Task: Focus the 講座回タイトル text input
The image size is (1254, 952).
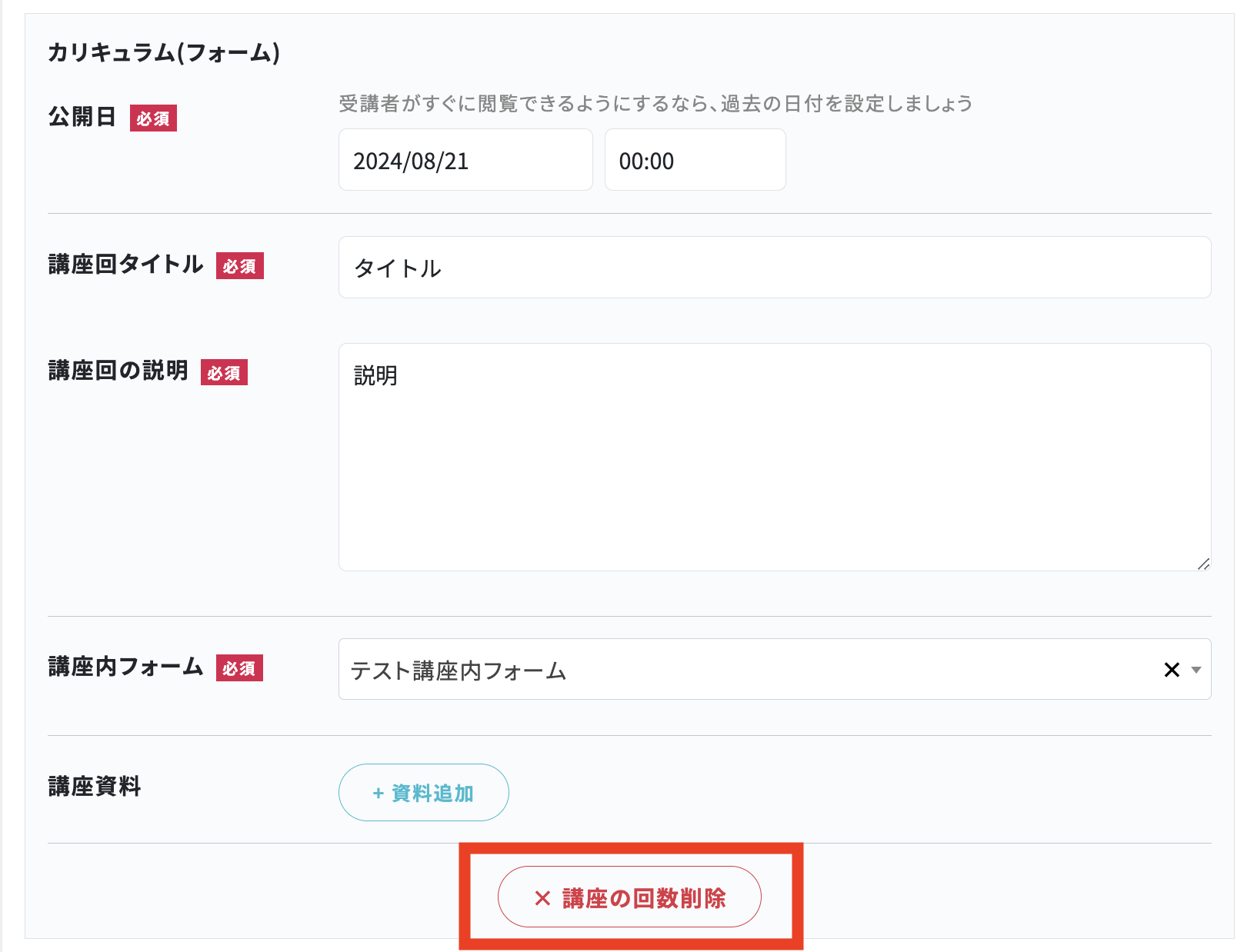Action: click(x=774, y=268)
